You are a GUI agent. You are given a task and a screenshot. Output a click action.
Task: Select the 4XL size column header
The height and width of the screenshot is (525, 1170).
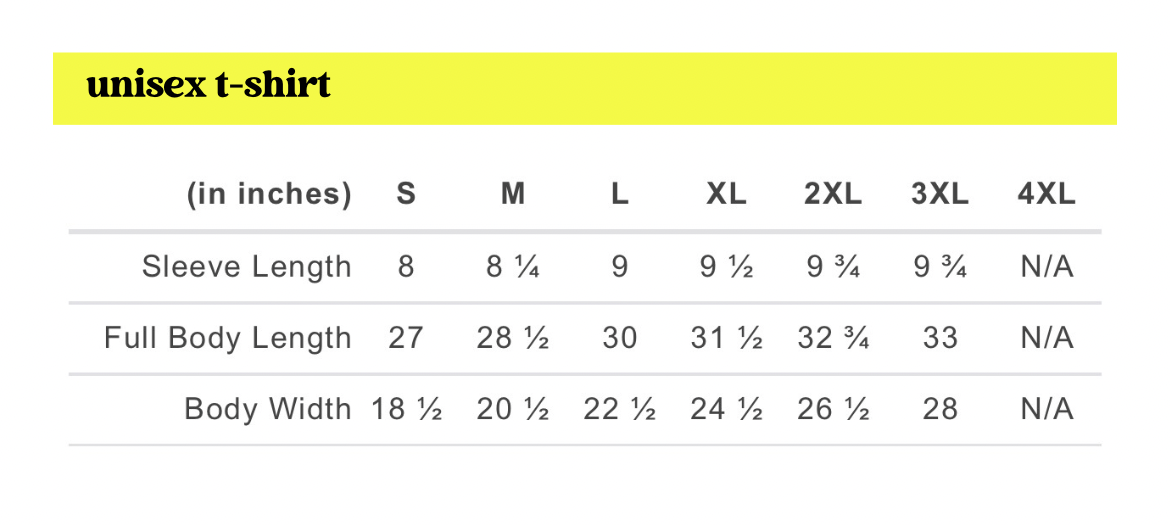coord(1047,194)
